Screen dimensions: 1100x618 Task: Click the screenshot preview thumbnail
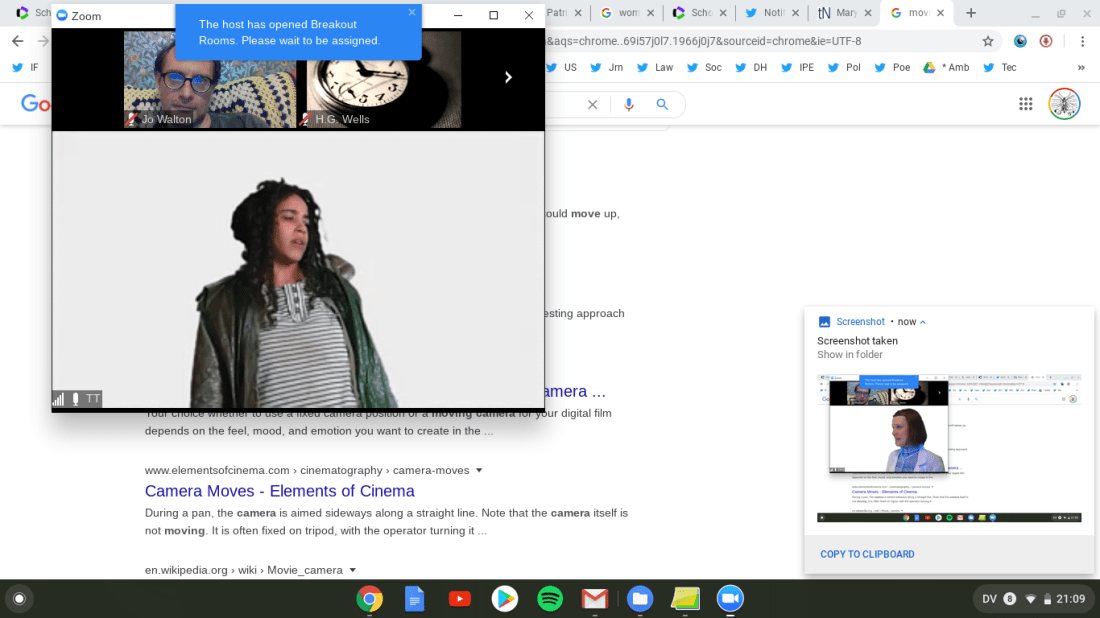point(949,448)
